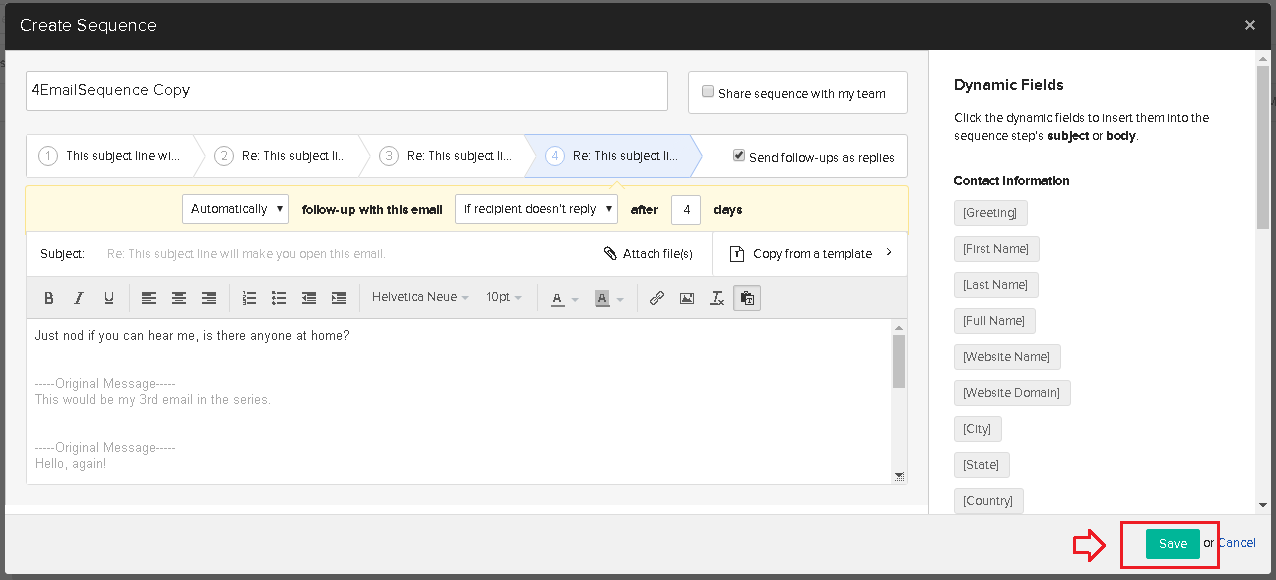Click the template document icon

(737, 254)
